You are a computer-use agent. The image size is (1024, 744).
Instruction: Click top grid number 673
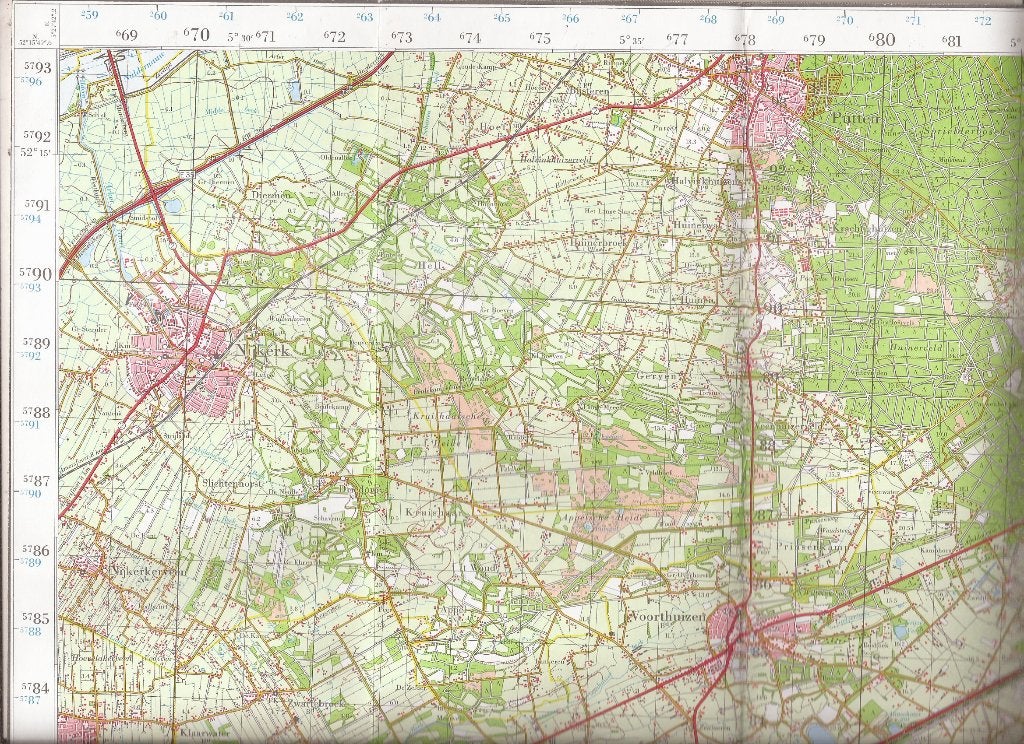pyautogui.click(x=402, y=37)
